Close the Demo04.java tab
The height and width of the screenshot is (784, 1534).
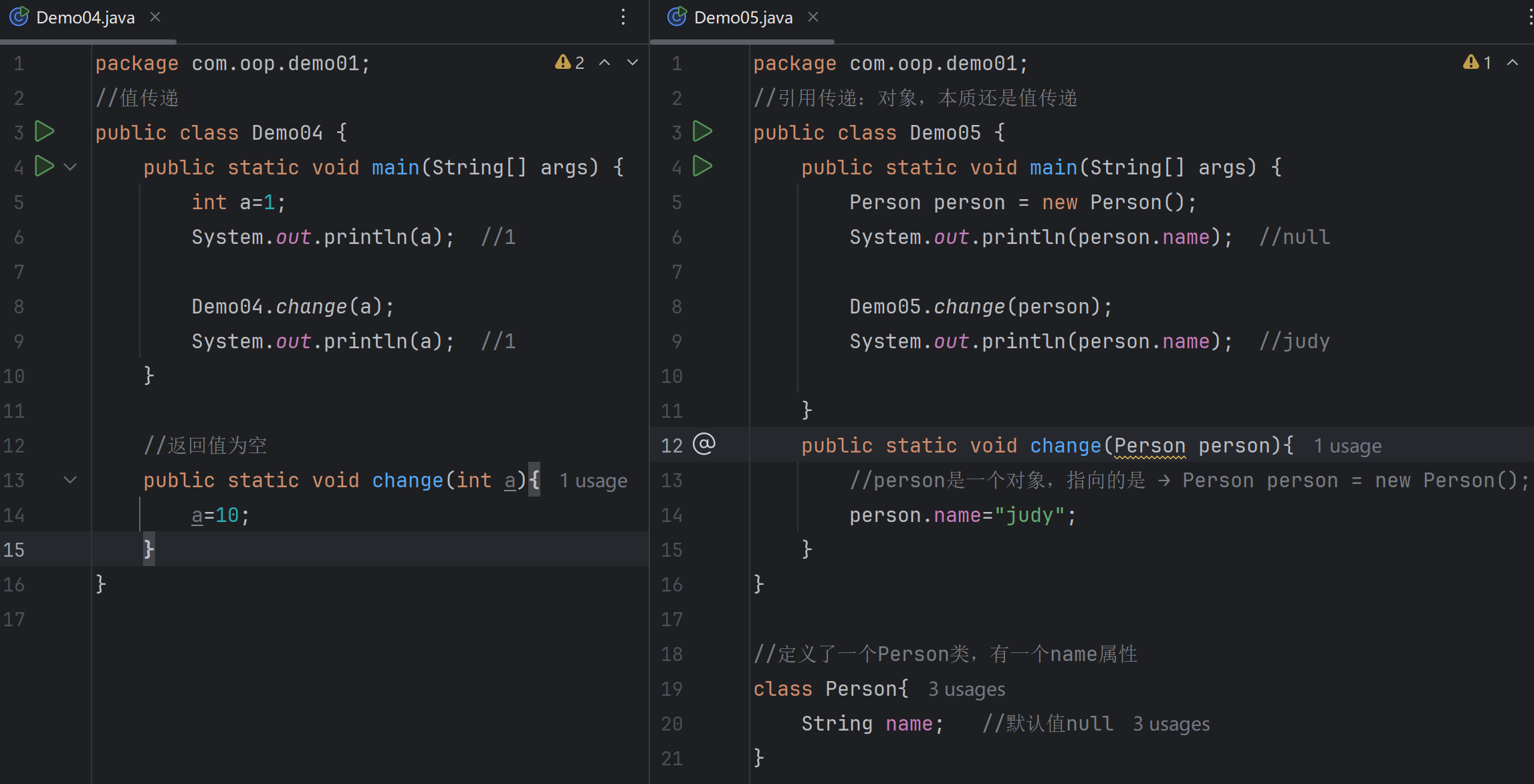pyautogui.click(x=155, y=17)
